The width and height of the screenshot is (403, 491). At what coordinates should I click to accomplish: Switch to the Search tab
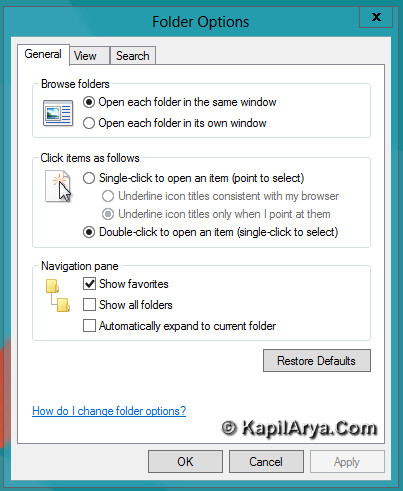133,56
